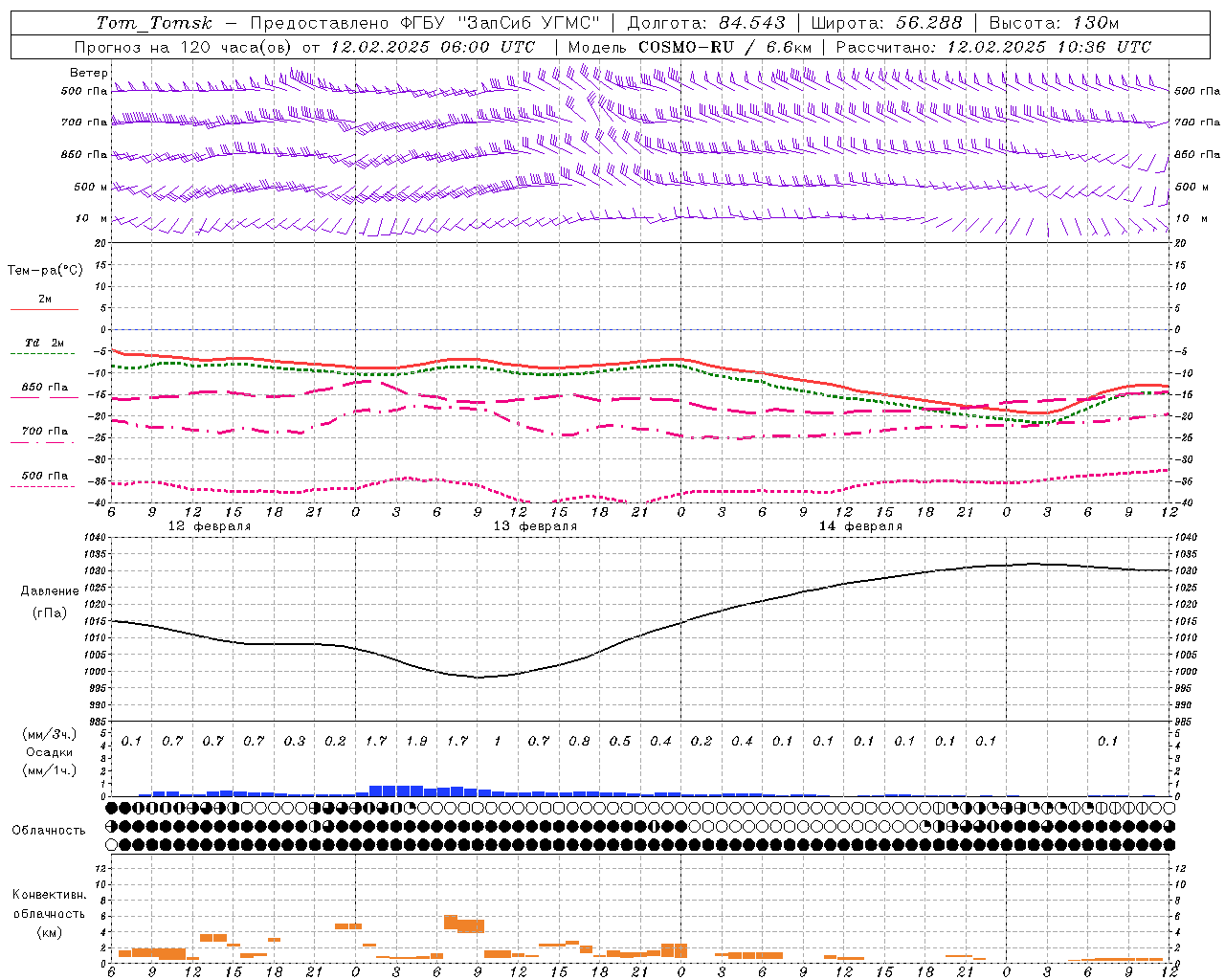Select the 'Высота: 130м' header value
Image resolution: width=1225 pixels, height=980 pixels.
pos(1054,23)
